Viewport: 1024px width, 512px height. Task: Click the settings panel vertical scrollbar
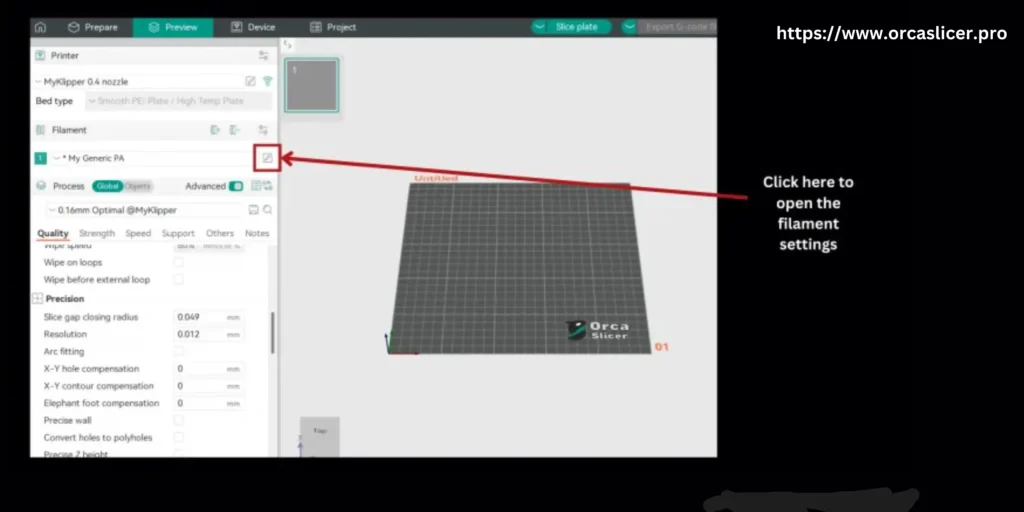coord(272,332)
